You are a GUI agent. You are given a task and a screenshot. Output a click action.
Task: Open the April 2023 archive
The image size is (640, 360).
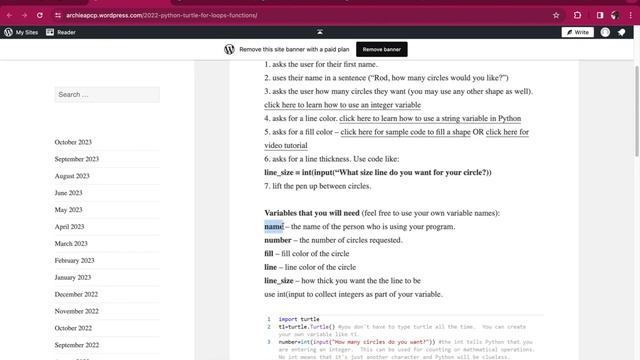point(69,227)
